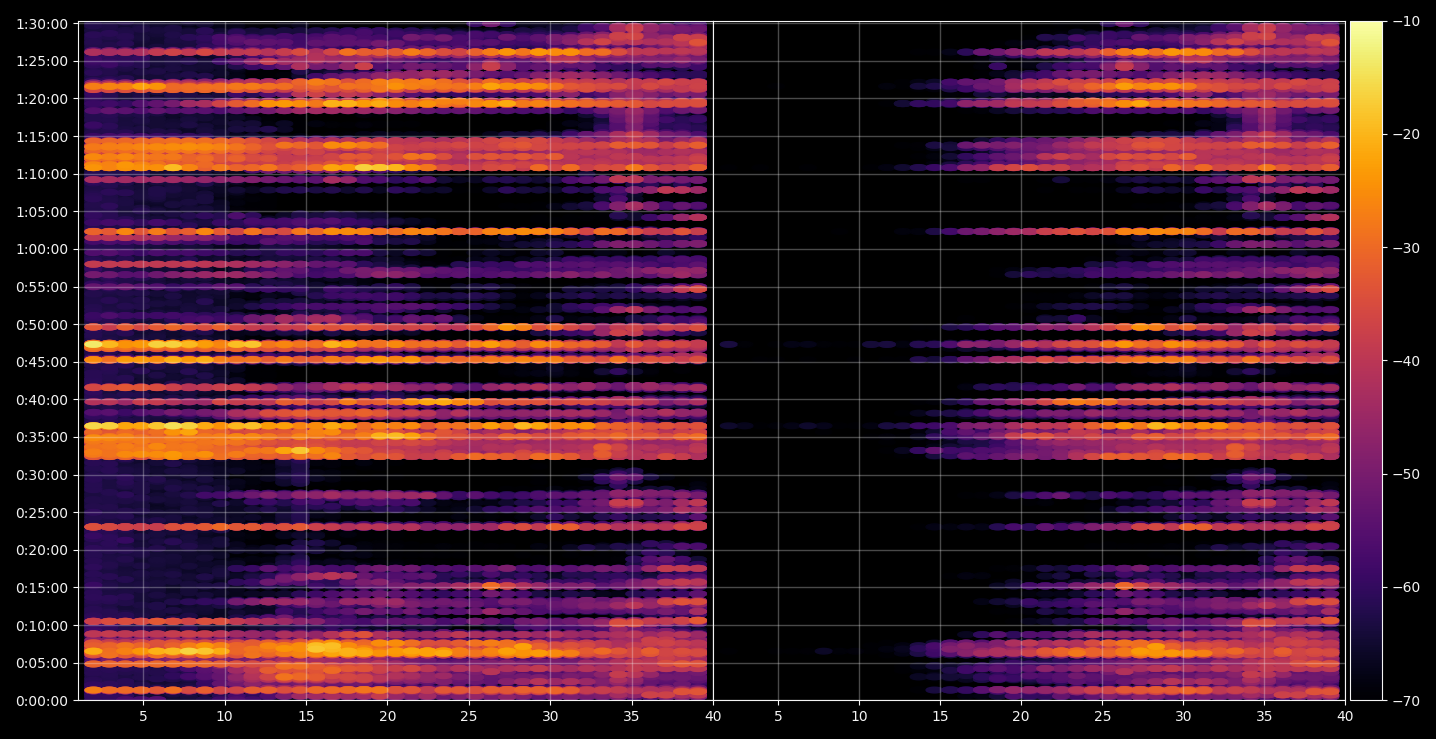Pick the 0:25:00 y-axis tick label
1436x739 pixels.
point(42,513)
